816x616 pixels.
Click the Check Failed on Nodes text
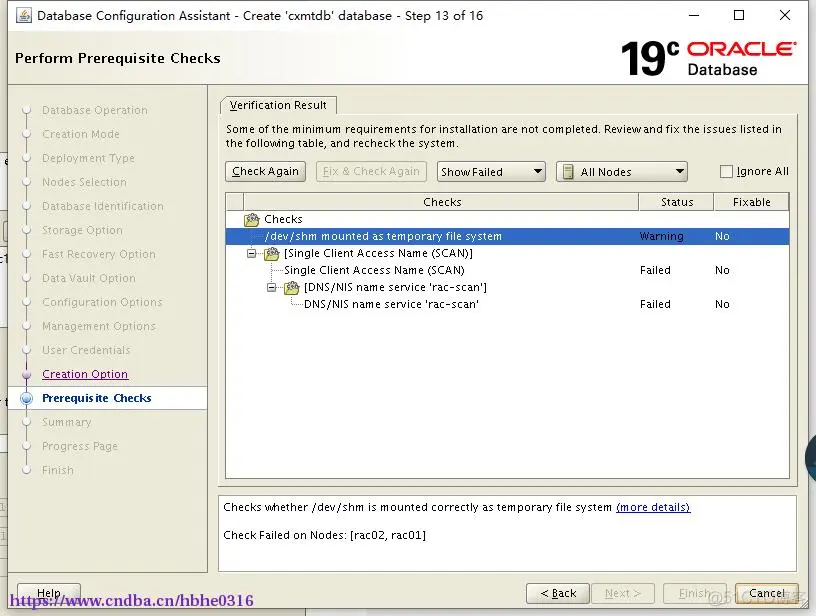[x=325, y=535]
